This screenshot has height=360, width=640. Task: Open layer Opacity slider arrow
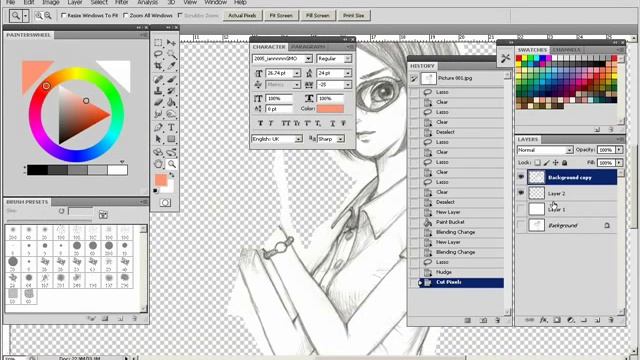pos(619,150)
